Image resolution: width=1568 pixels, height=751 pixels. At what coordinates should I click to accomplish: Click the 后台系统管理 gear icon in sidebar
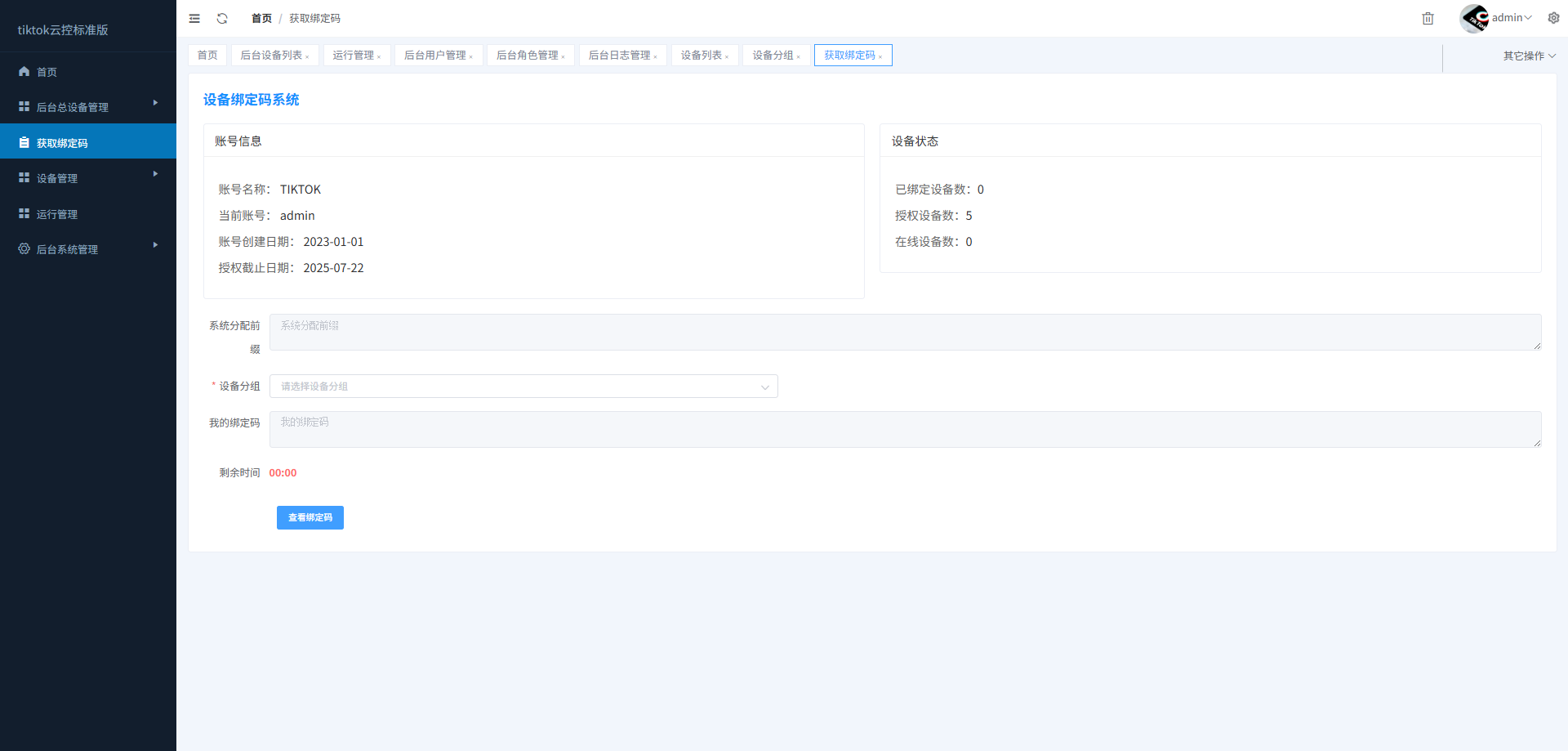click(24, 248)
